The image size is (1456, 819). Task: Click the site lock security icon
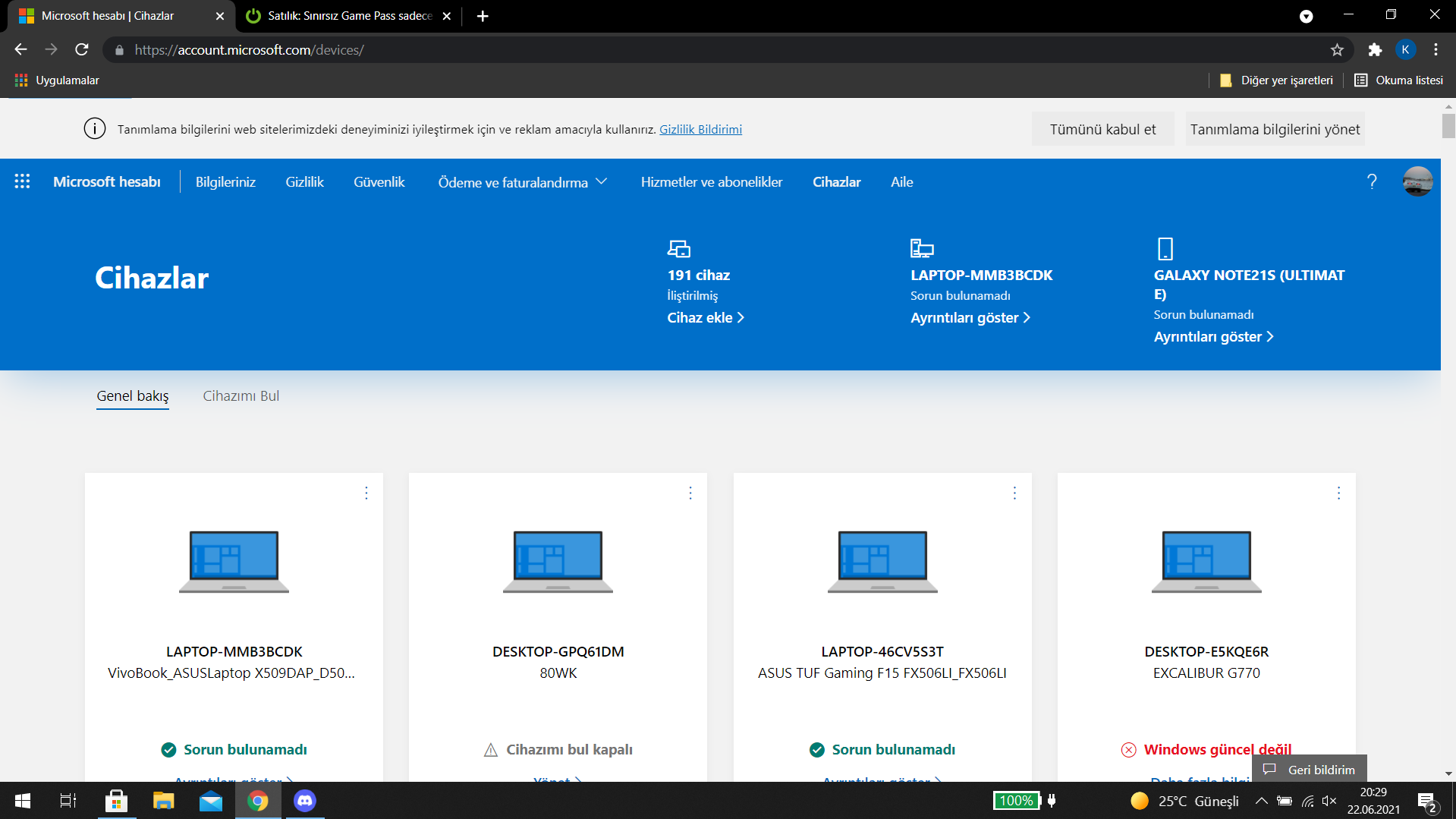click(x=119, y=50)
